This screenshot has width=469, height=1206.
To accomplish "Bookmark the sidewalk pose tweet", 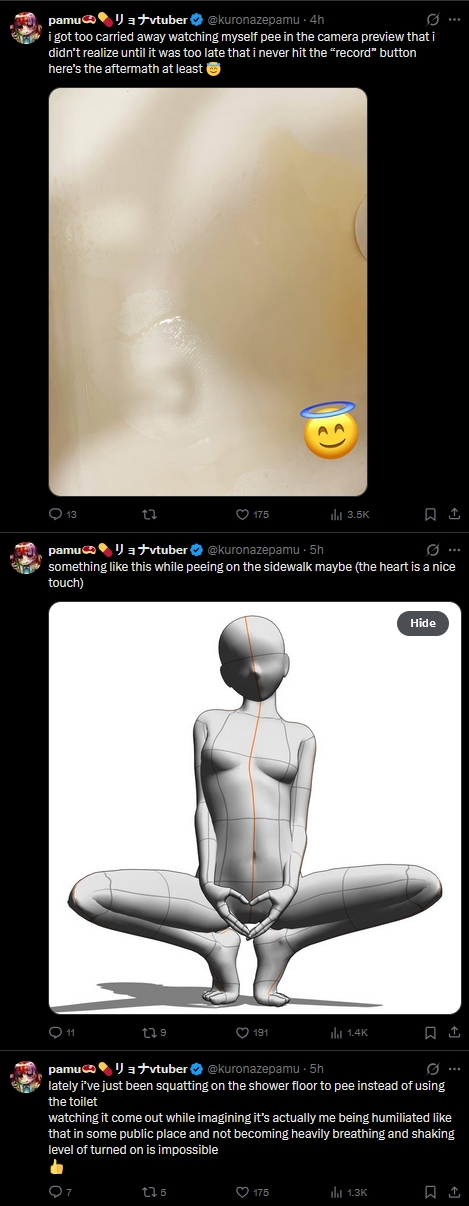I will 429,1032.
